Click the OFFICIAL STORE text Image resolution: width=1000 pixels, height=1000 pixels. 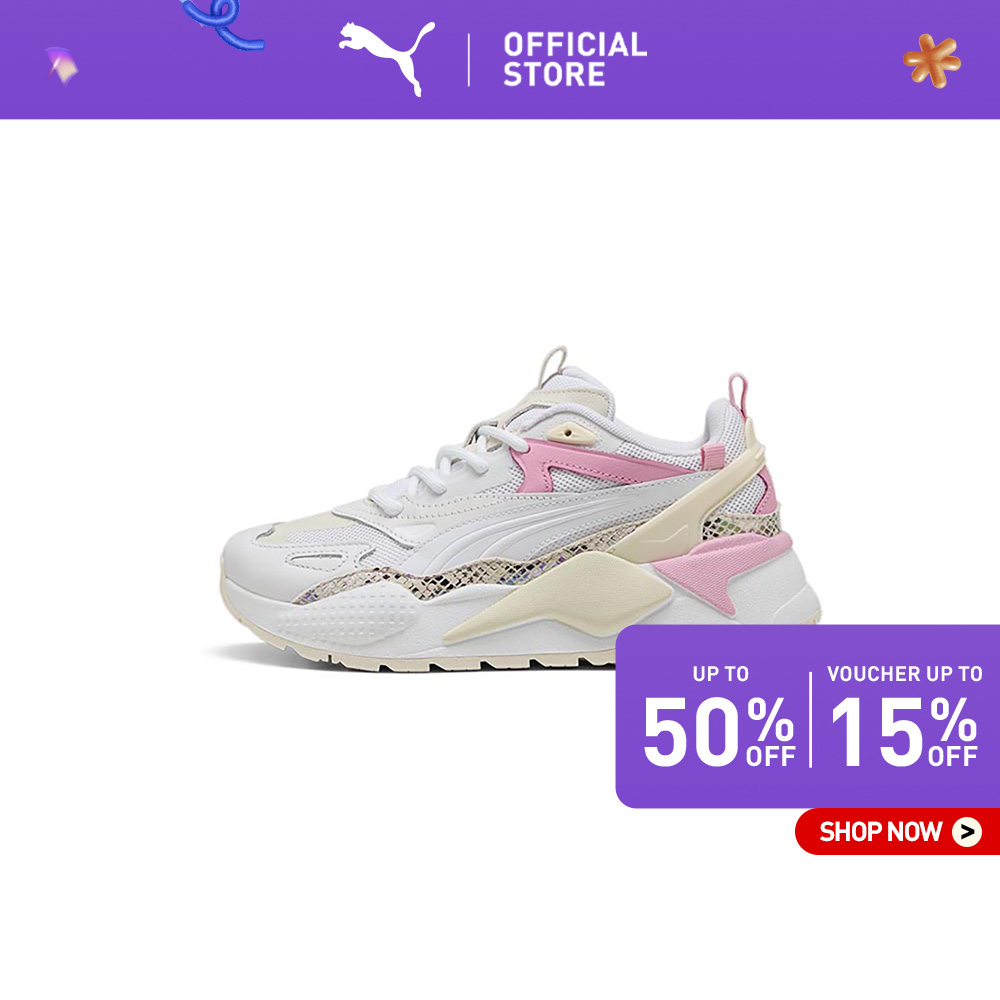pyautogui.click(x=575, y=59)
